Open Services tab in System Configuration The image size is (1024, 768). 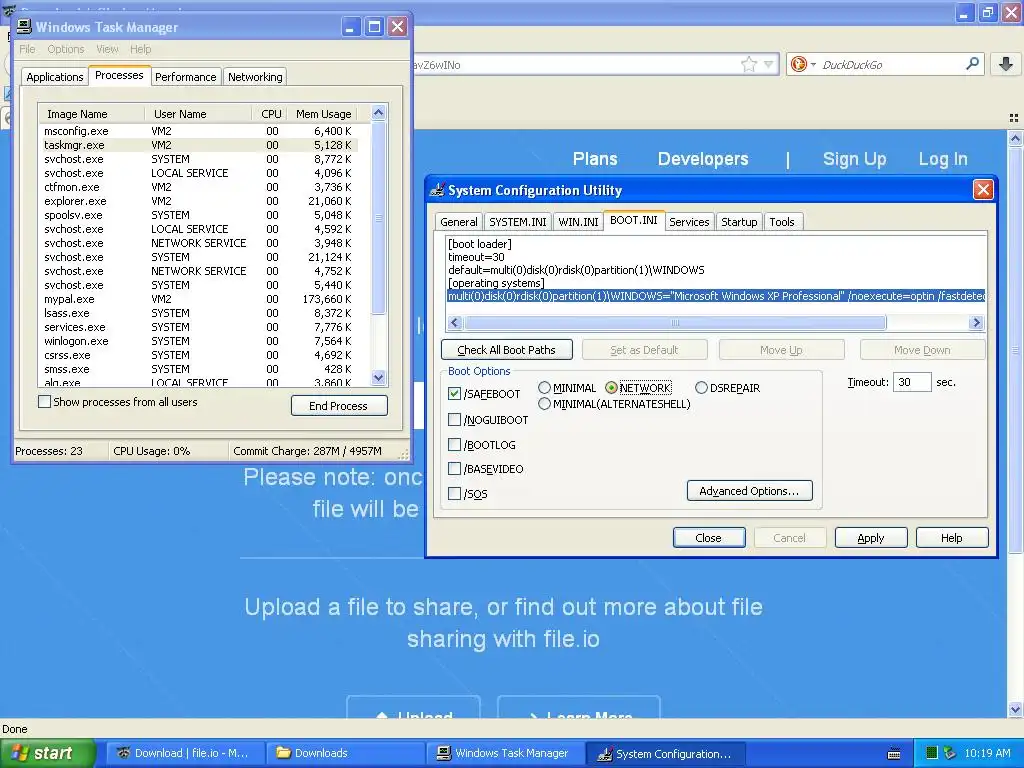[689, 222]
